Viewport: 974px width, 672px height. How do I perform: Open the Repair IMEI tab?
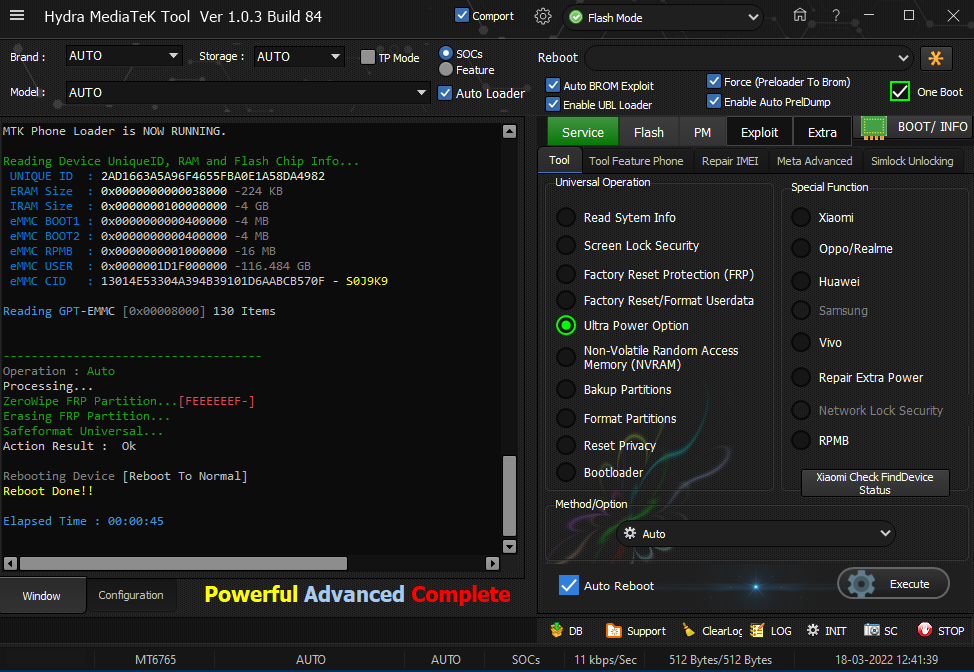730,161
